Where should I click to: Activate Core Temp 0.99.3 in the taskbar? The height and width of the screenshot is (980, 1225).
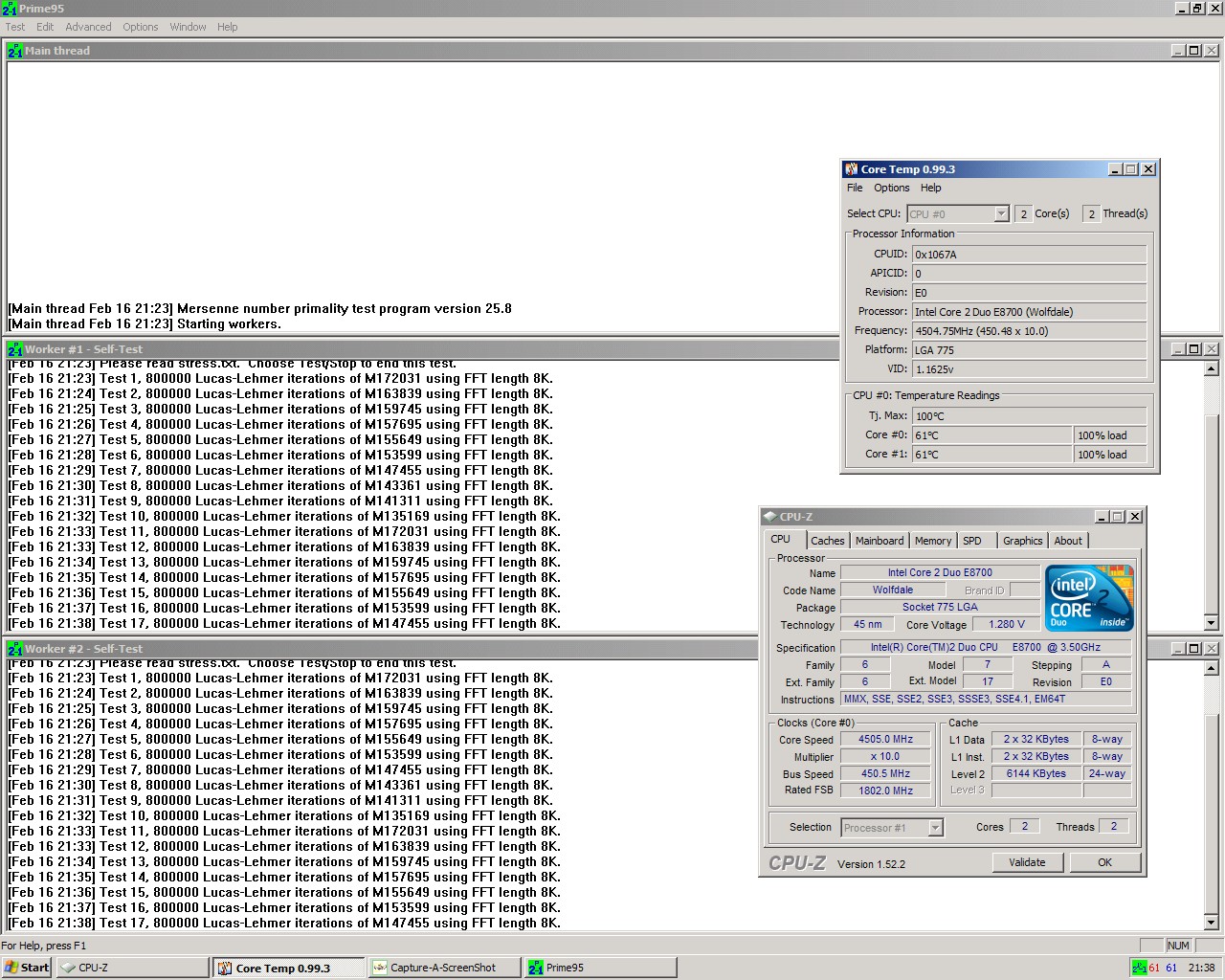click(288, 968)
